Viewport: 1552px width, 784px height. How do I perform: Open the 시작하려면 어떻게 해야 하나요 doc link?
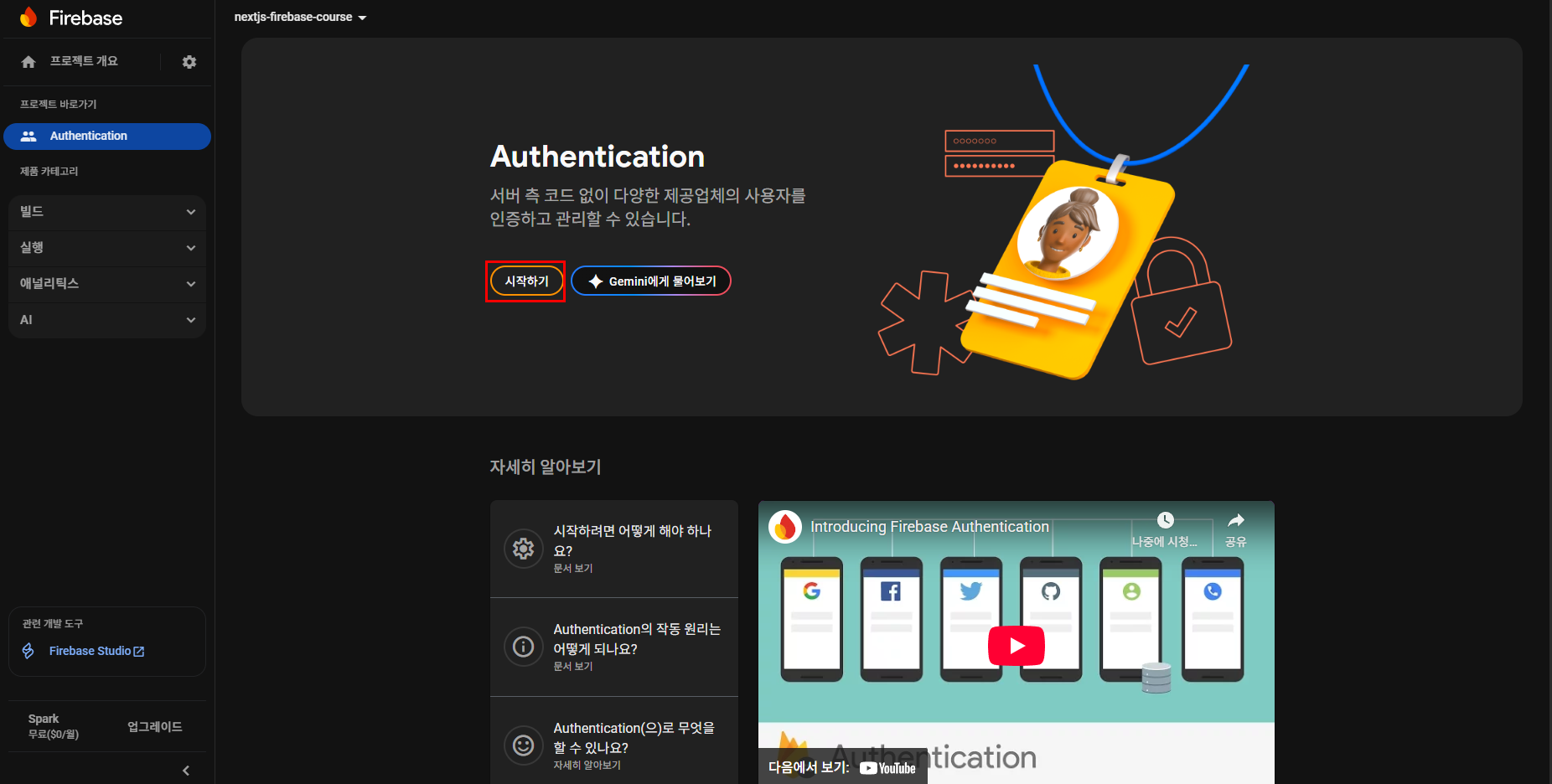(614, 549)
